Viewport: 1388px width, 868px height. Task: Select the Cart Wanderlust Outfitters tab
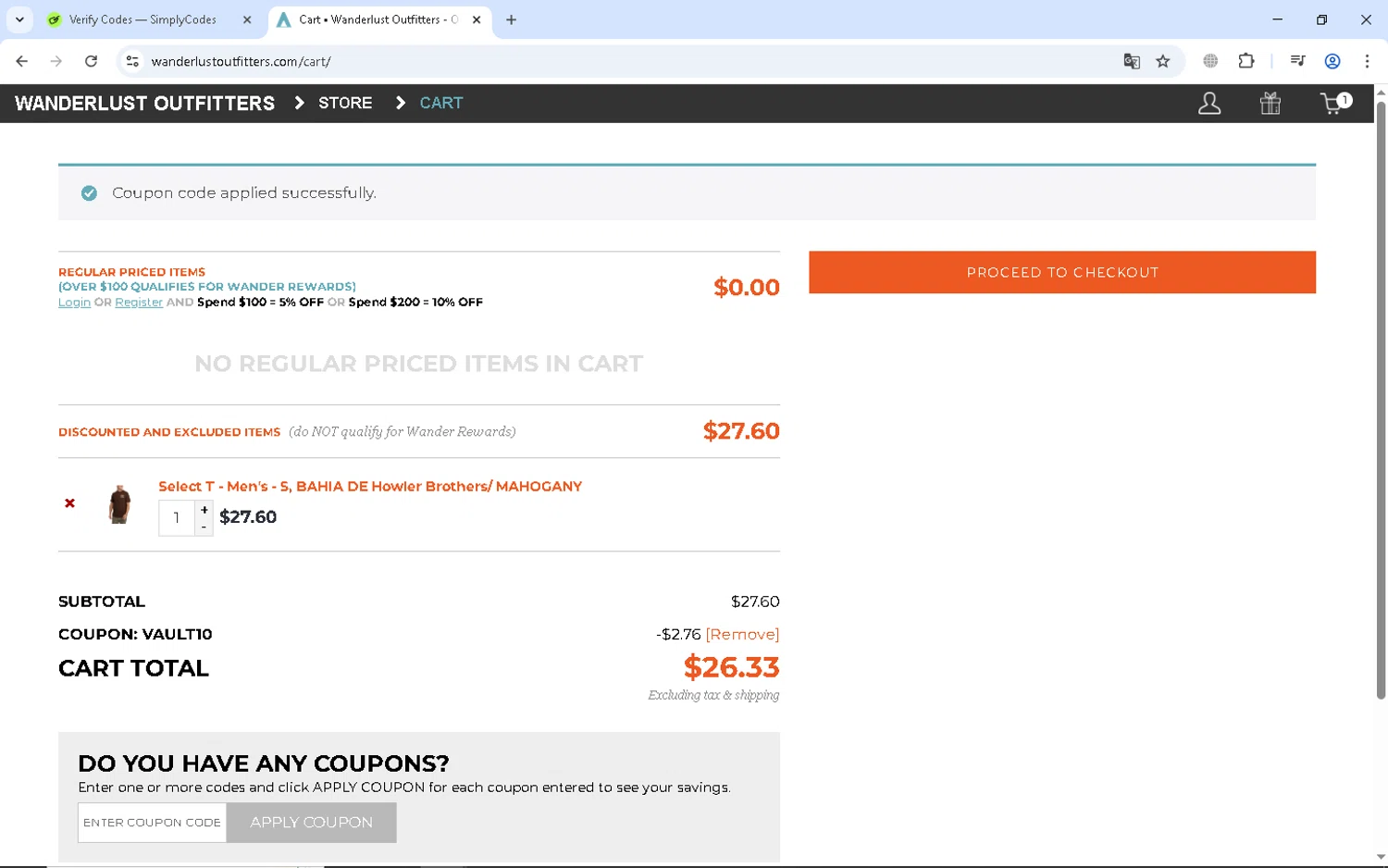click(x=379, y=19)
